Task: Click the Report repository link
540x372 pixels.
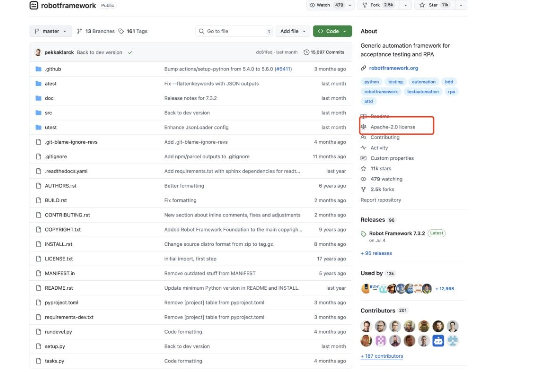Action: [381, 200]
